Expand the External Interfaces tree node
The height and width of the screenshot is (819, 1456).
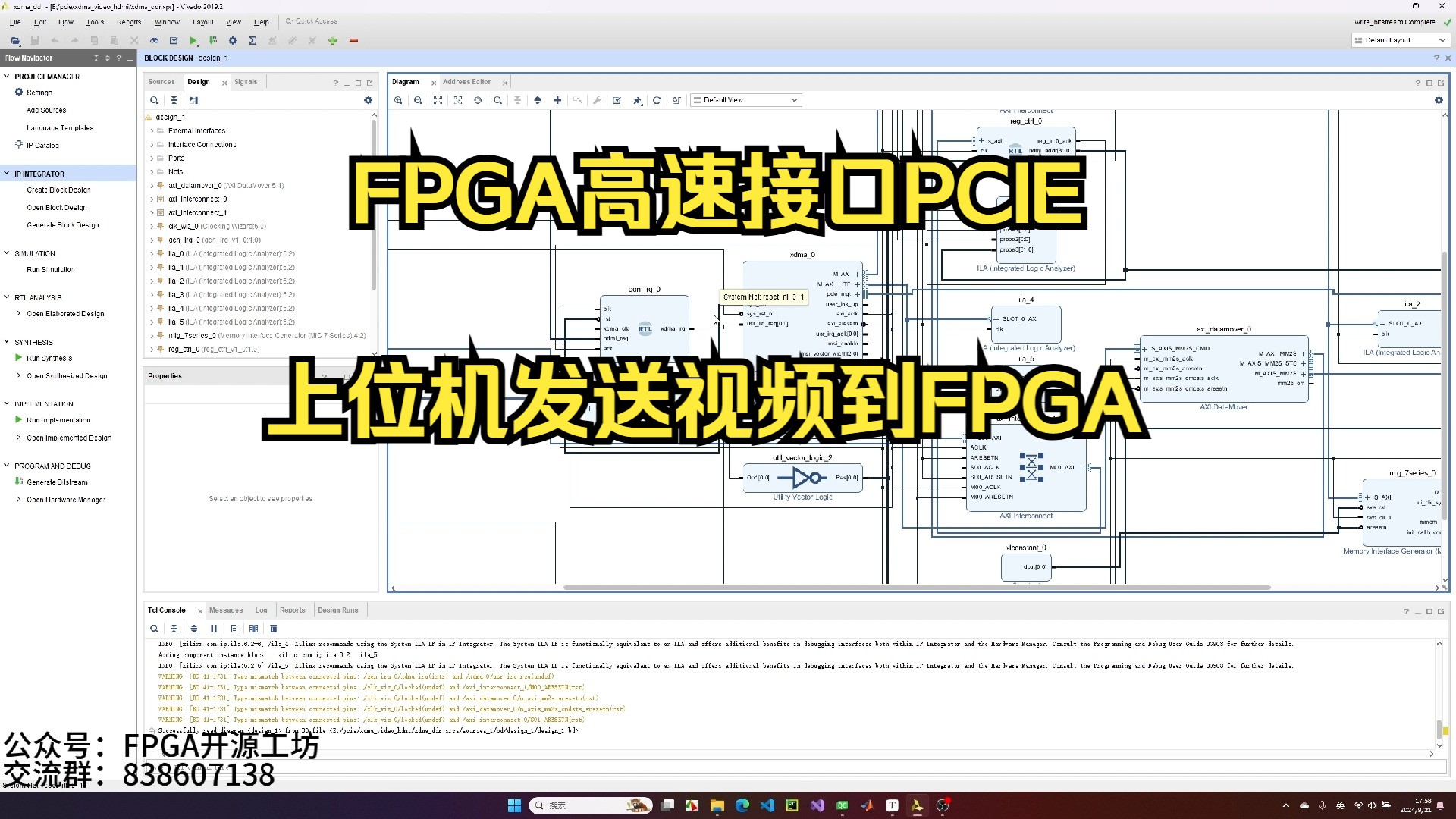pos(152,131)
